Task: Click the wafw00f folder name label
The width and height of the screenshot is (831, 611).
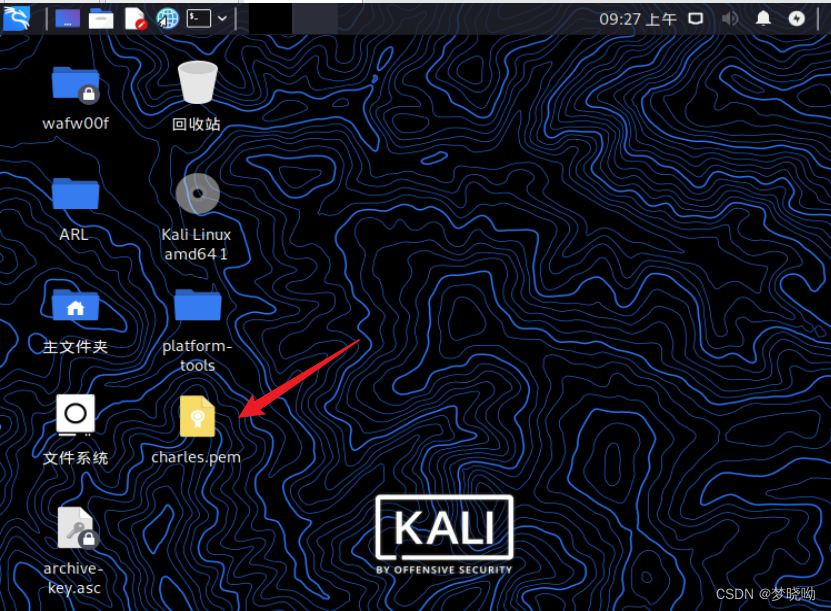Action: (75, 123)
